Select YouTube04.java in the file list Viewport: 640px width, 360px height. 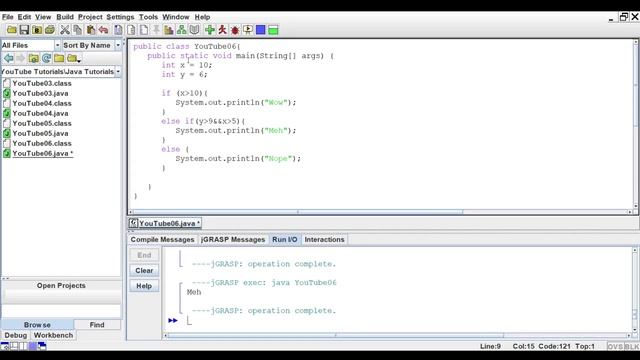tap(40, 113)
